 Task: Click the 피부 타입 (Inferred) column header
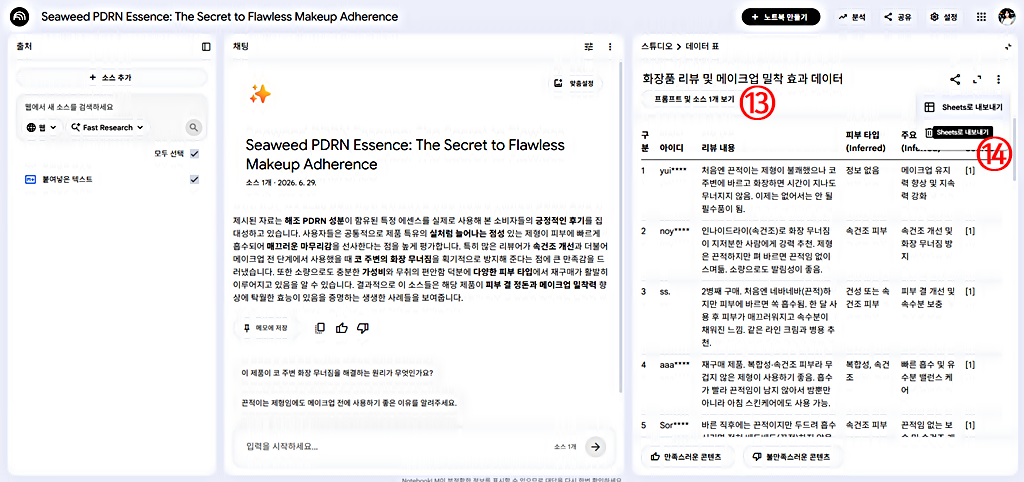pos(865,142)
